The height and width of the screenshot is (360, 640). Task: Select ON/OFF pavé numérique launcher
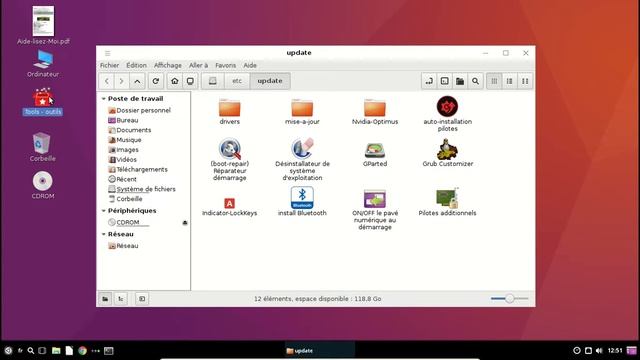375,209
